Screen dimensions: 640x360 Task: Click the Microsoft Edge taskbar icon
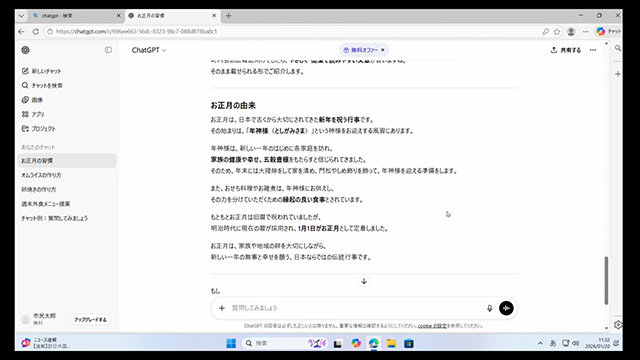pos(373,343)
